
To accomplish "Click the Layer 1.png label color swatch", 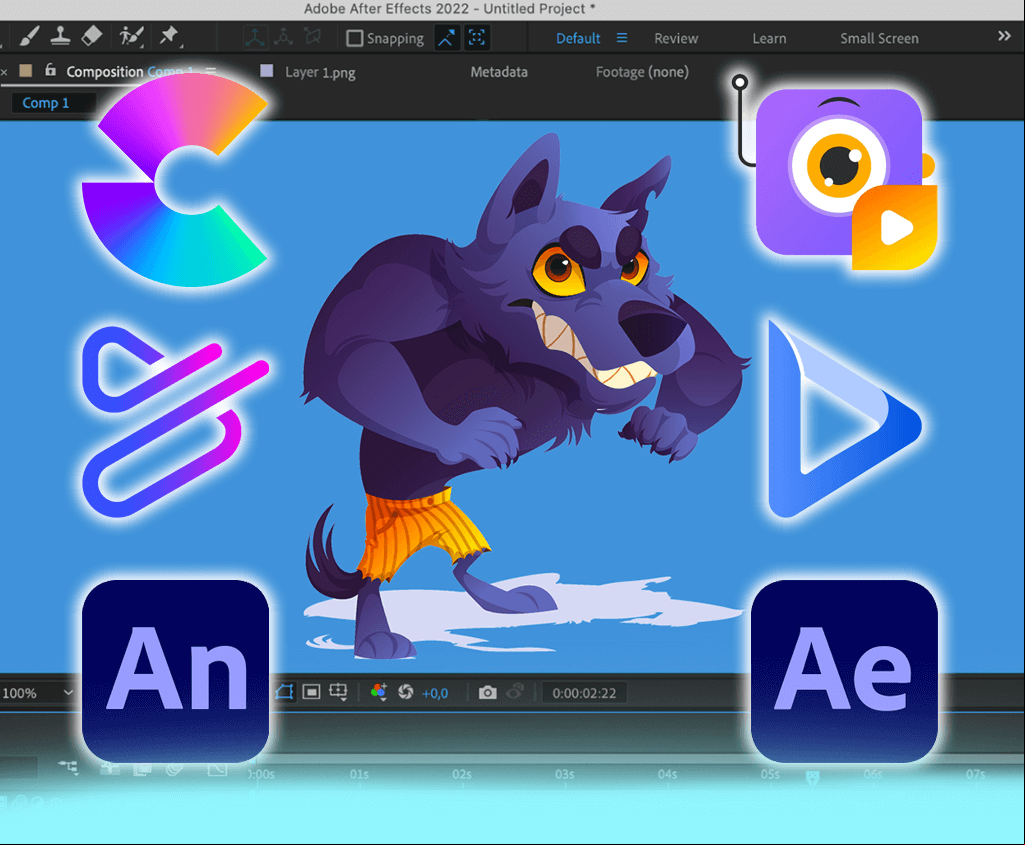I will coord(266,71).
